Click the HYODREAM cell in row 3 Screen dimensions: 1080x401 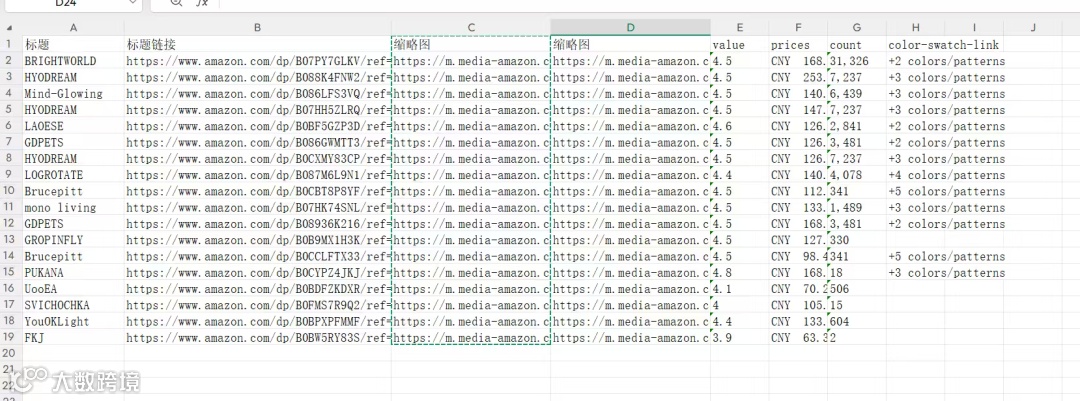click(x=73, y=77)
